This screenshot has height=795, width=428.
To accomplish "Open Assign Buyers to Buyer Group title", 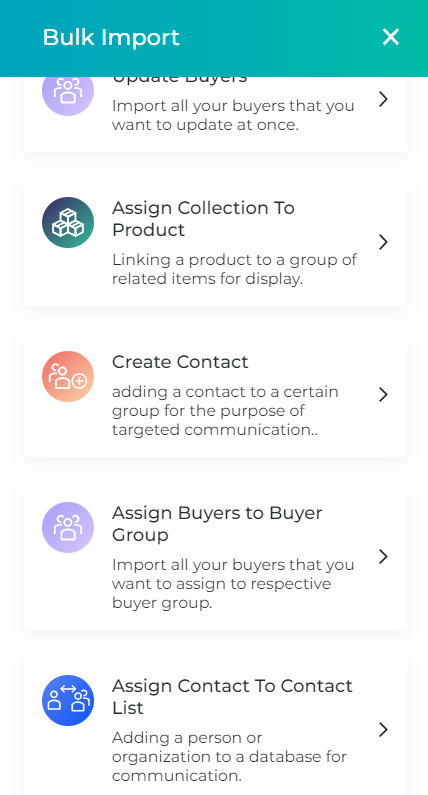I will click(x=217, y=524).
